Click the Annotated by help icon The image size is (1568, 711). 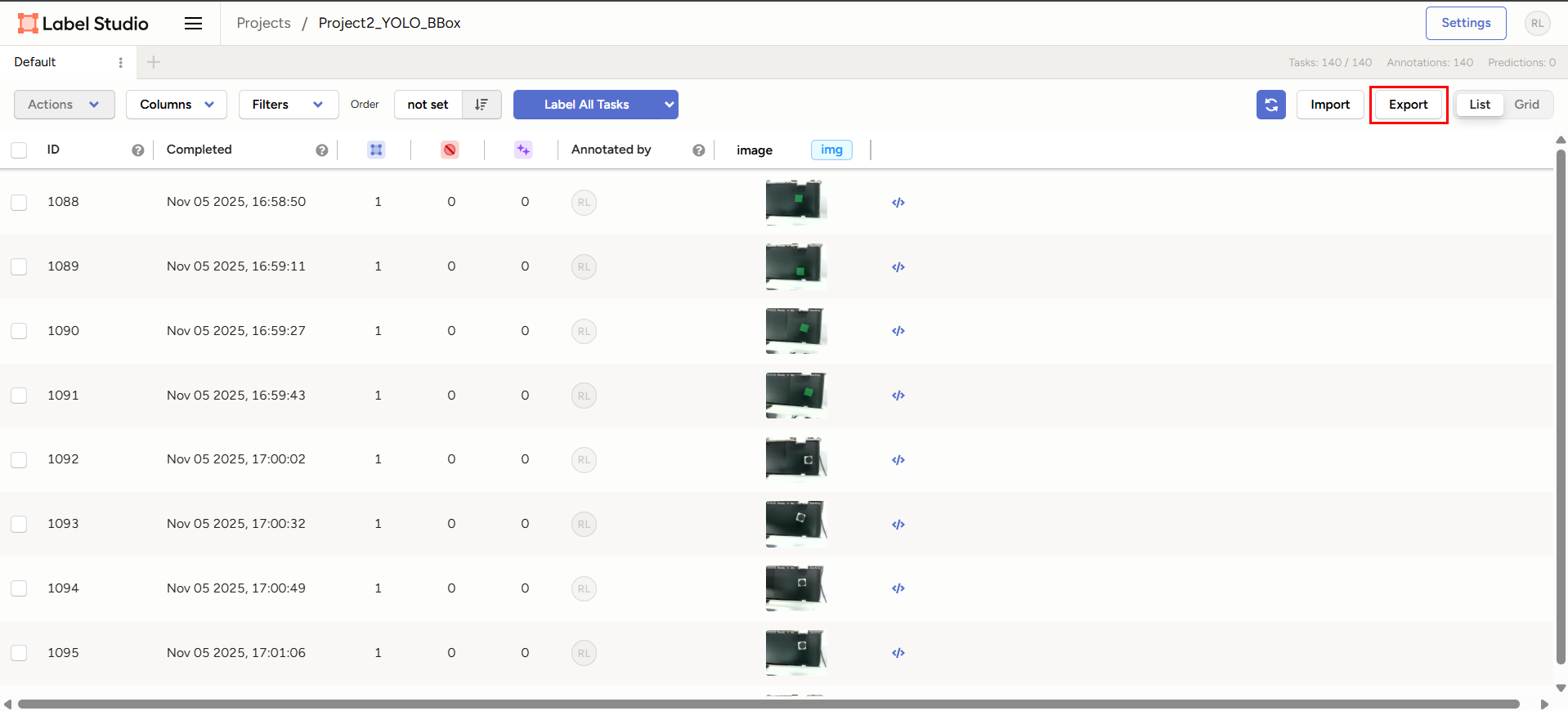[x=699, y=150]
